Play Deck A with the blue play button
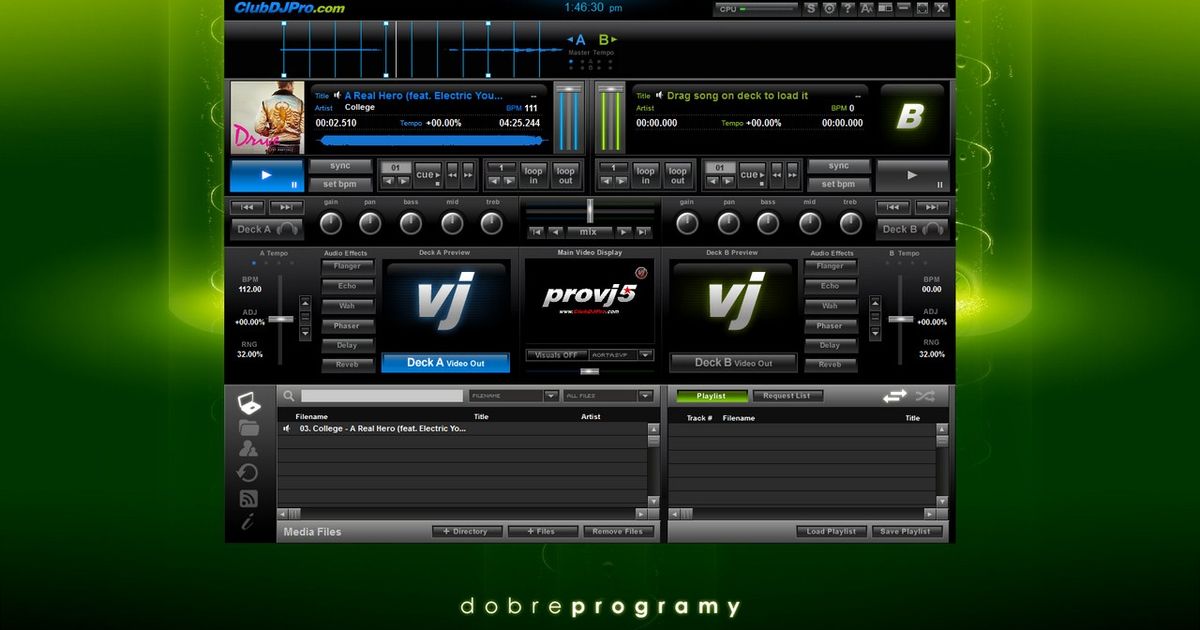This screenshot has height=630, width=1200. (266, 175)
